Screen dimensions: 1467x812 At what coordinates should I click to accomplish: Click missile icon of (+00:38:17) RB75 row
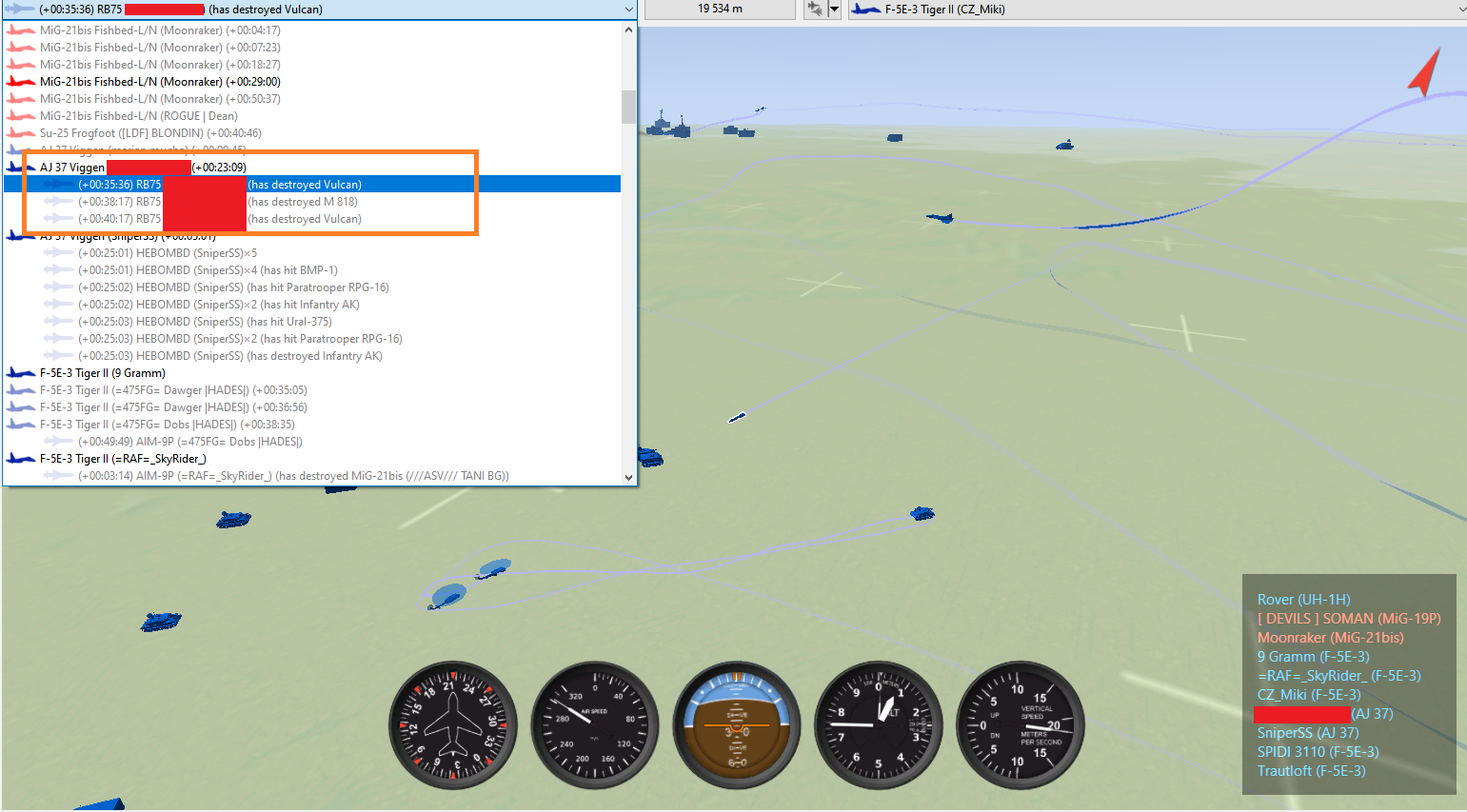point(59,202)
